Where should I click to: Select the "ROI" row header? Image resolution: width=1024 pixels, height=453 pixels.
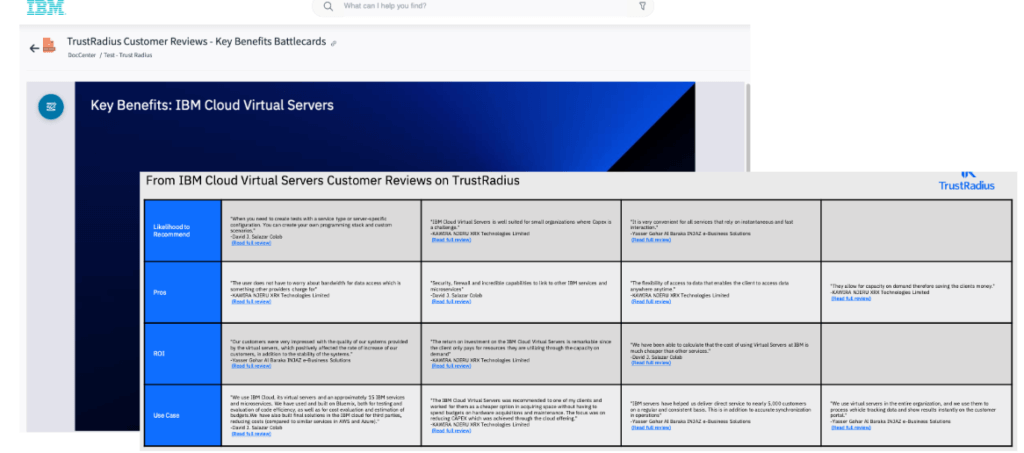click(183, 354)
